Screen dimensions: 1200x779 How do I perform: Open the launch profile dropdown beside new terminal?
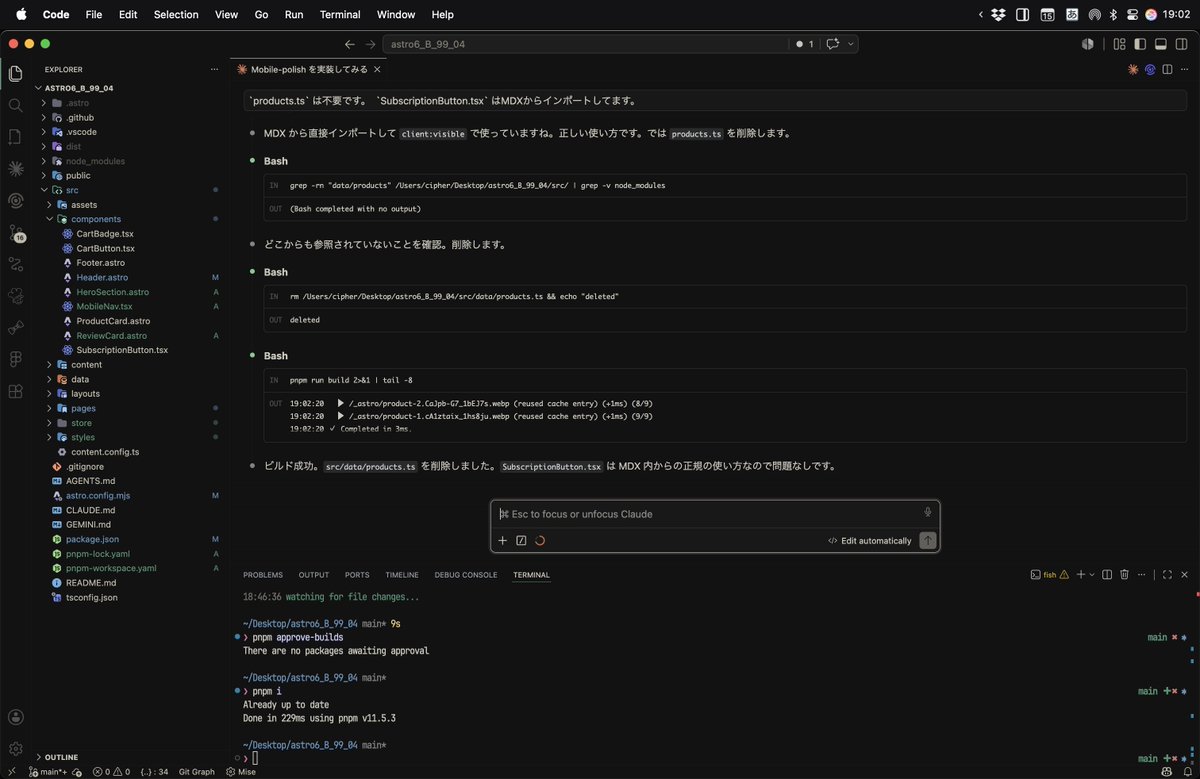[x=1092, y=574]
